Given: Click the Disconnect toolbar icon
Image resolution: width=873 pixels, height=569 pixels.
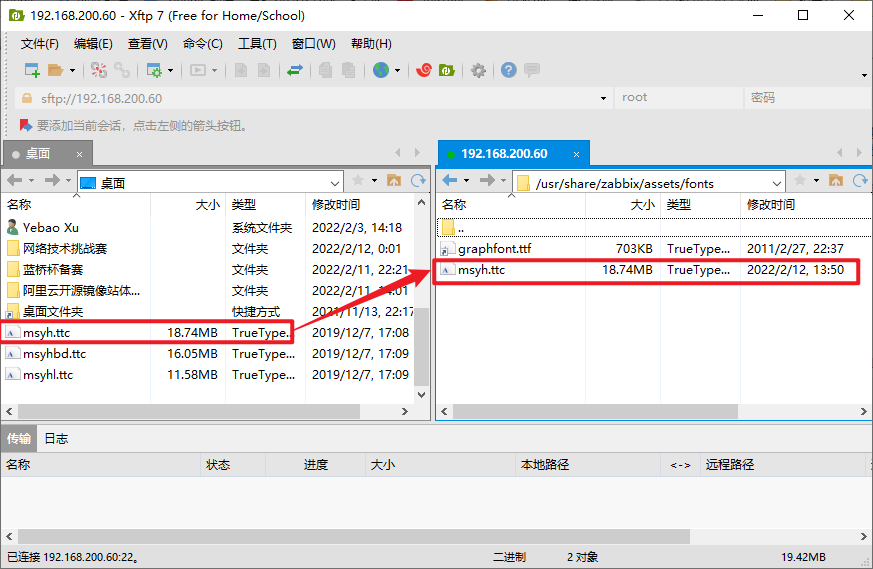Looking at the screenshot, I should pyautogui.click(x=99, y=70).
